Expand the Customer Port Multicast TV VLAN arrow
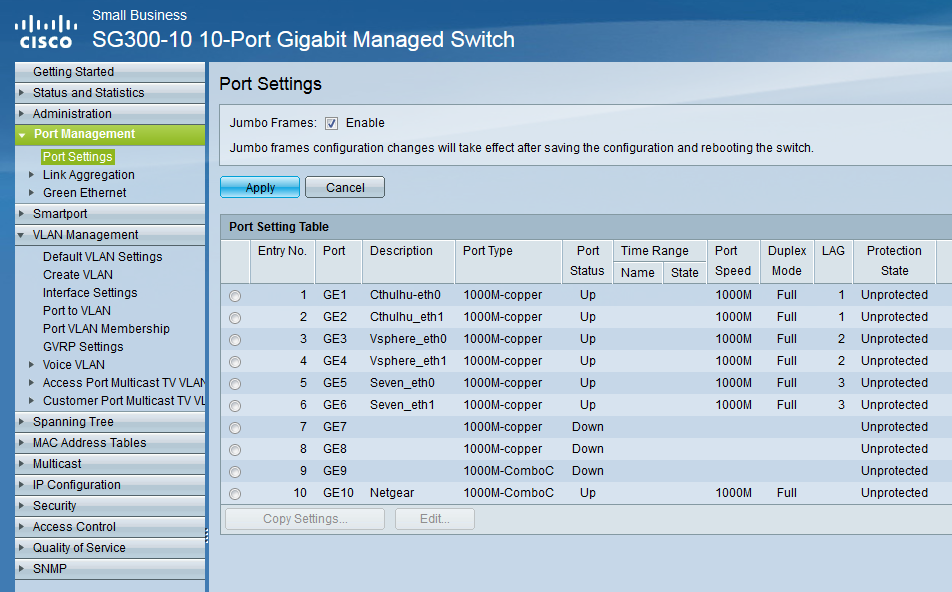This screenshot has height=592, width=952. point(32,401)
